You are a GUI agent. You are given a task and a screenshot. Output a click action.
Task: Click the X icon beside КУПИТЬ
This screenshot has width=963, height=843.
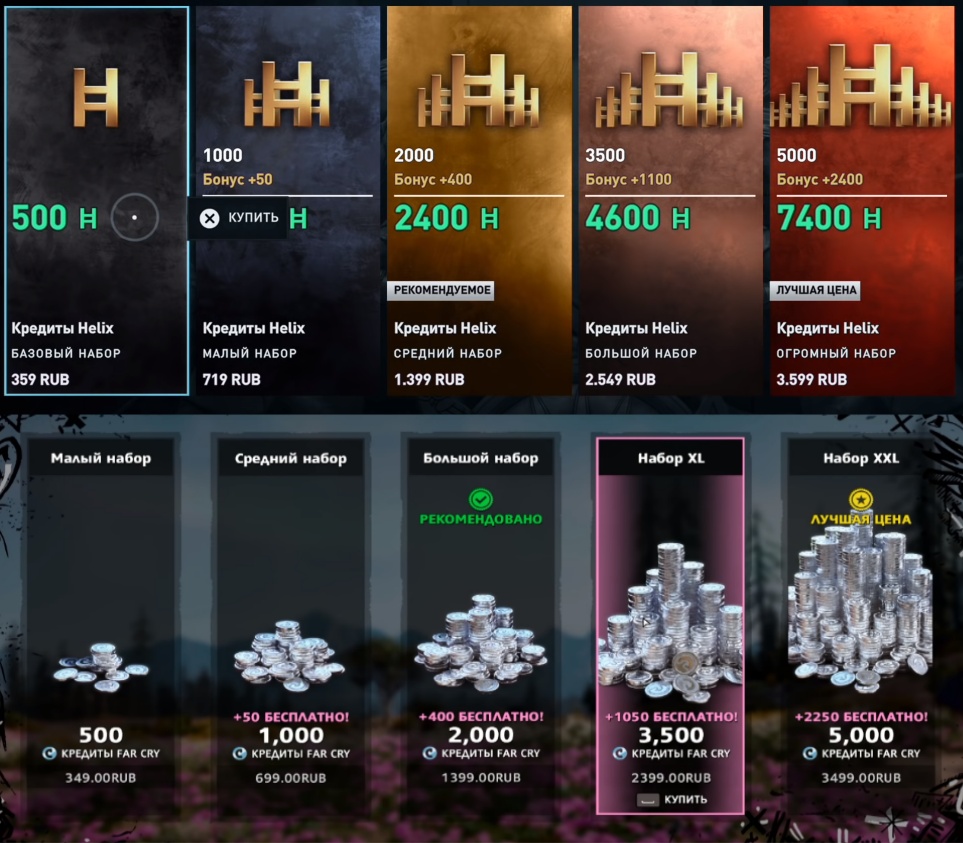pos(209,218)
